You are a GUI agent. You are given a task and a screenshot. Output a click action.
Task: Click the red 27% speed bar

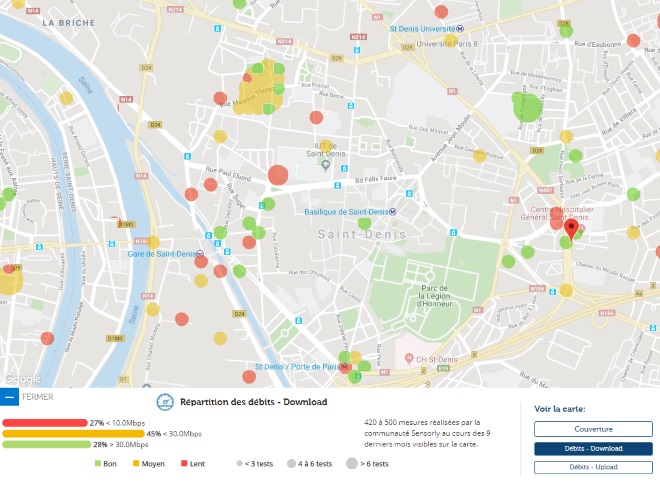click(x=45, y=423)
